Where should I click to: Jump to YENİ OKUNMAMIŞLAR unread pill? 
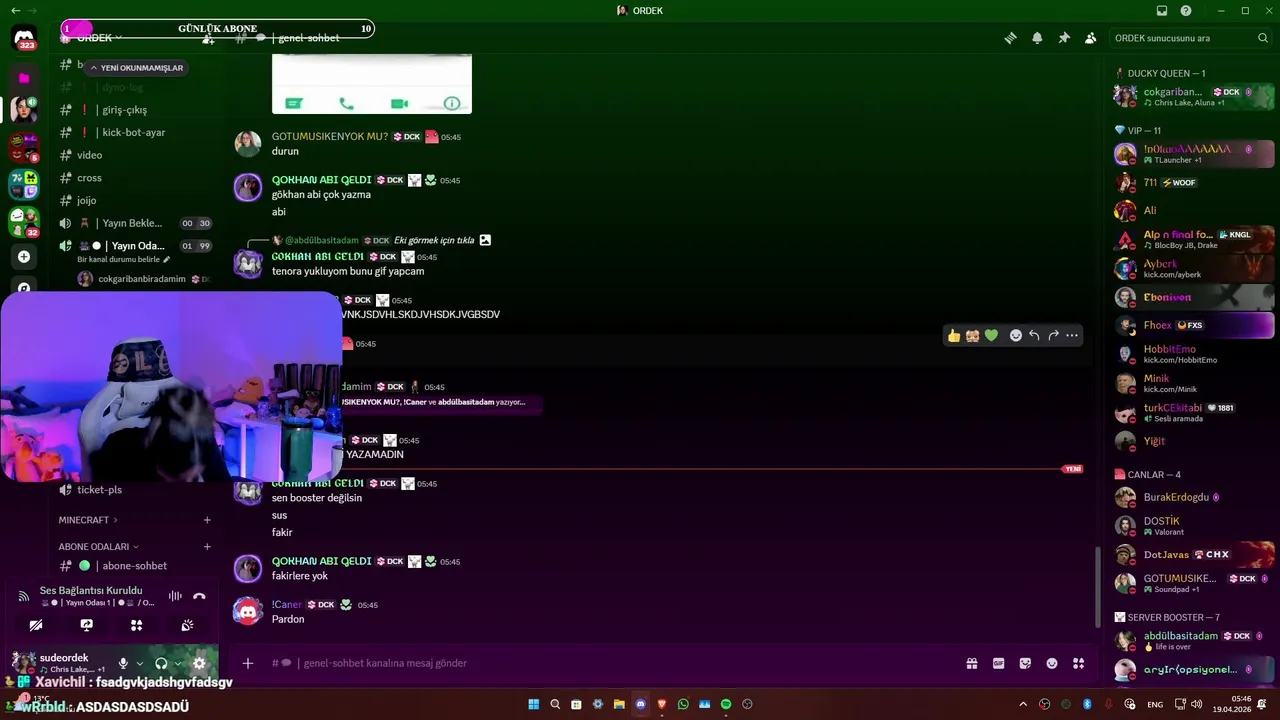click(x=136, y=68)
